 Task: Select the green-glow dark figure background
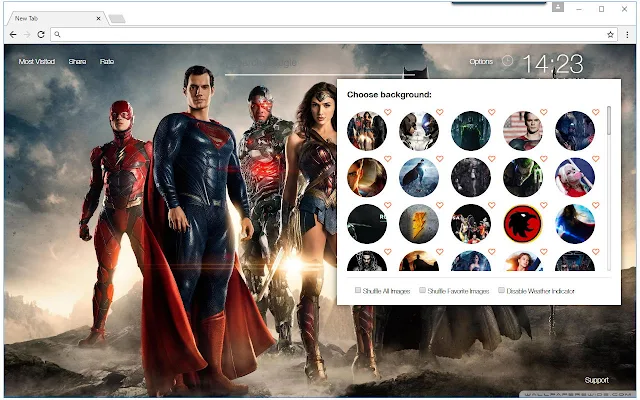471,131
